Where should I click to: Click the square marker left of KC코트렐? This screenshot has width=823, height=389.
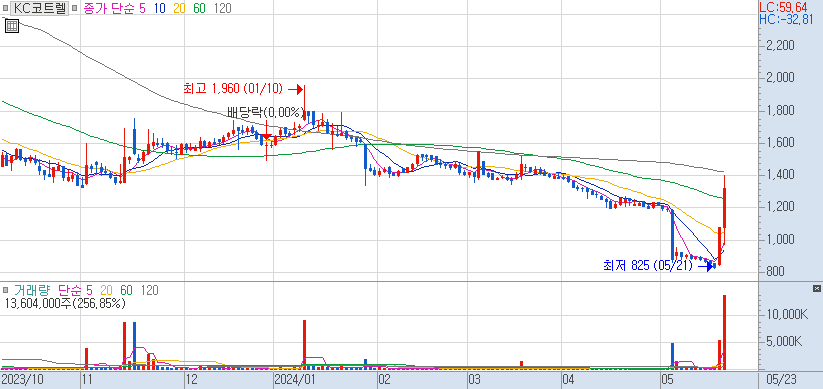point(5,8)
